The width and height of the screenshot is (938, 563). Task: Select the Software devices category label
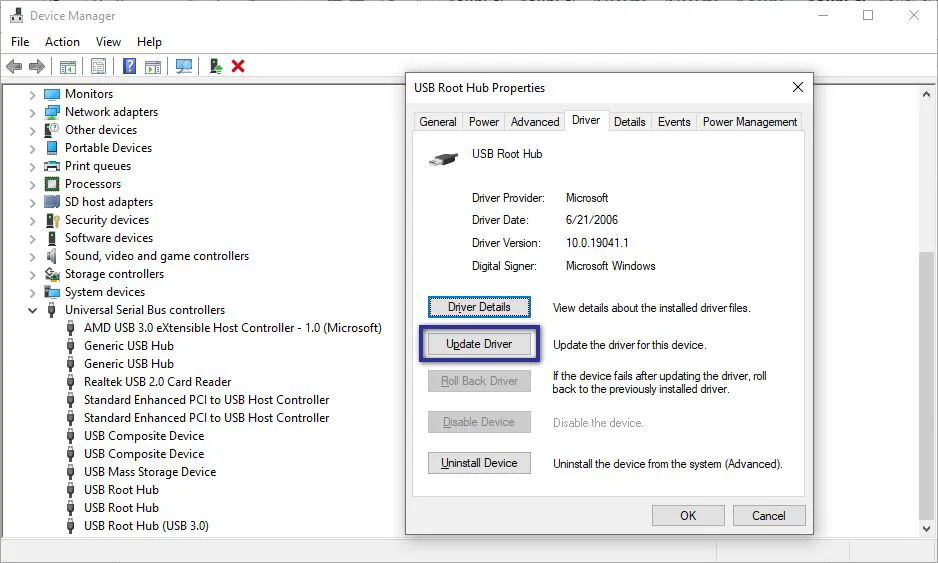coord(109,238)
